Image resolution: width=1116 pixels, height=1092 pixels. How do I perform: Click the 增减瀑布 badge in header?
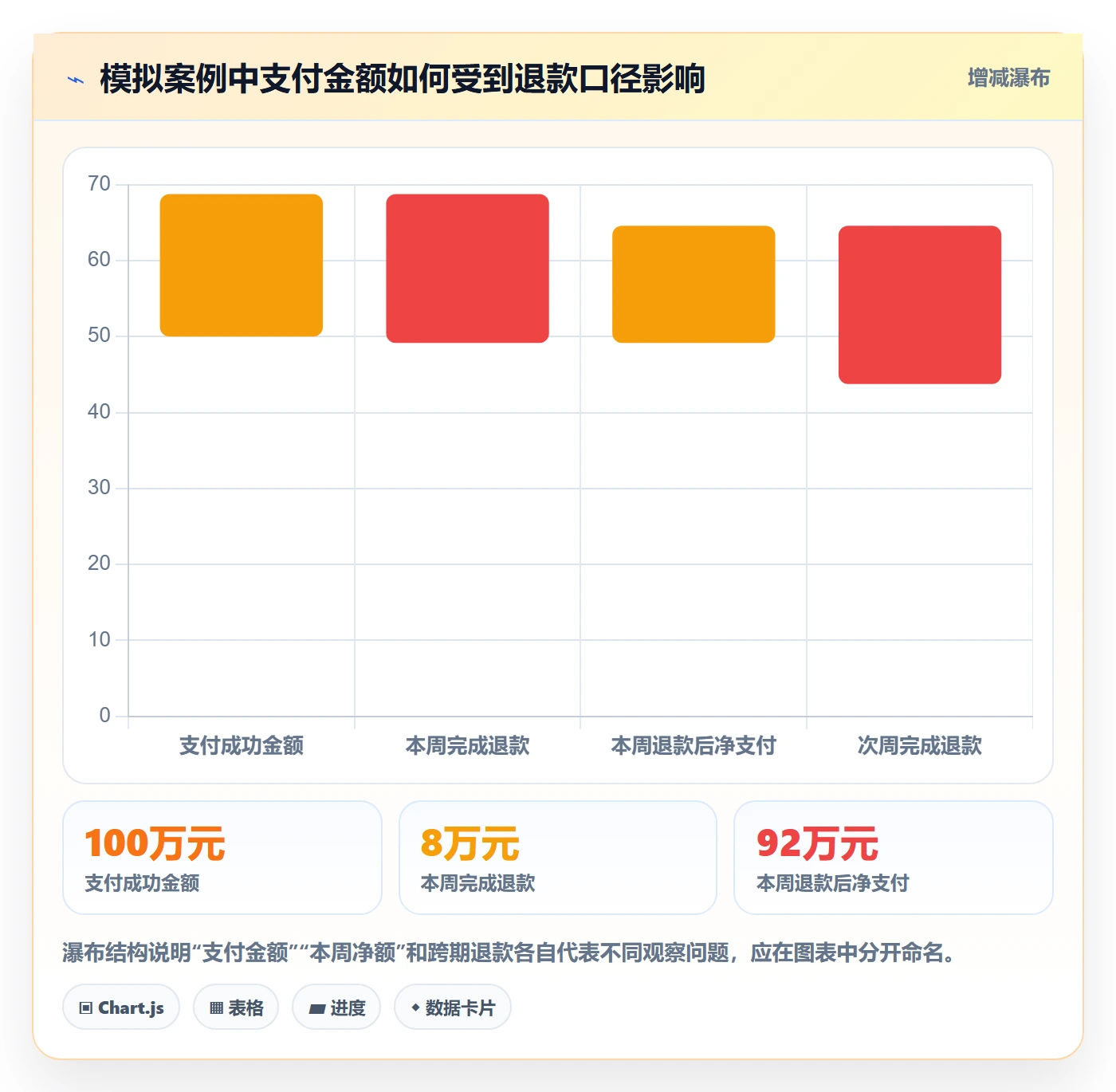click(x=1008, y=78)
